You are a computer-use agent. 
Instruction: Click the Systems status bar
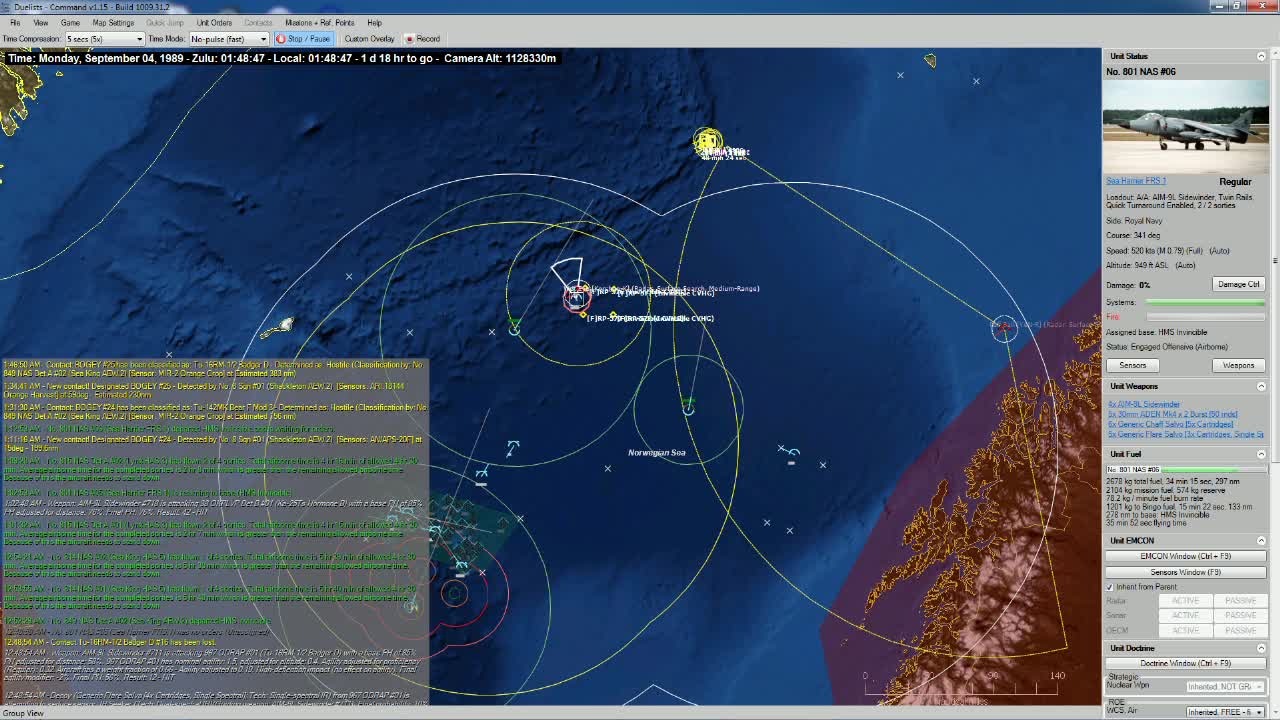pos(1204,302)
